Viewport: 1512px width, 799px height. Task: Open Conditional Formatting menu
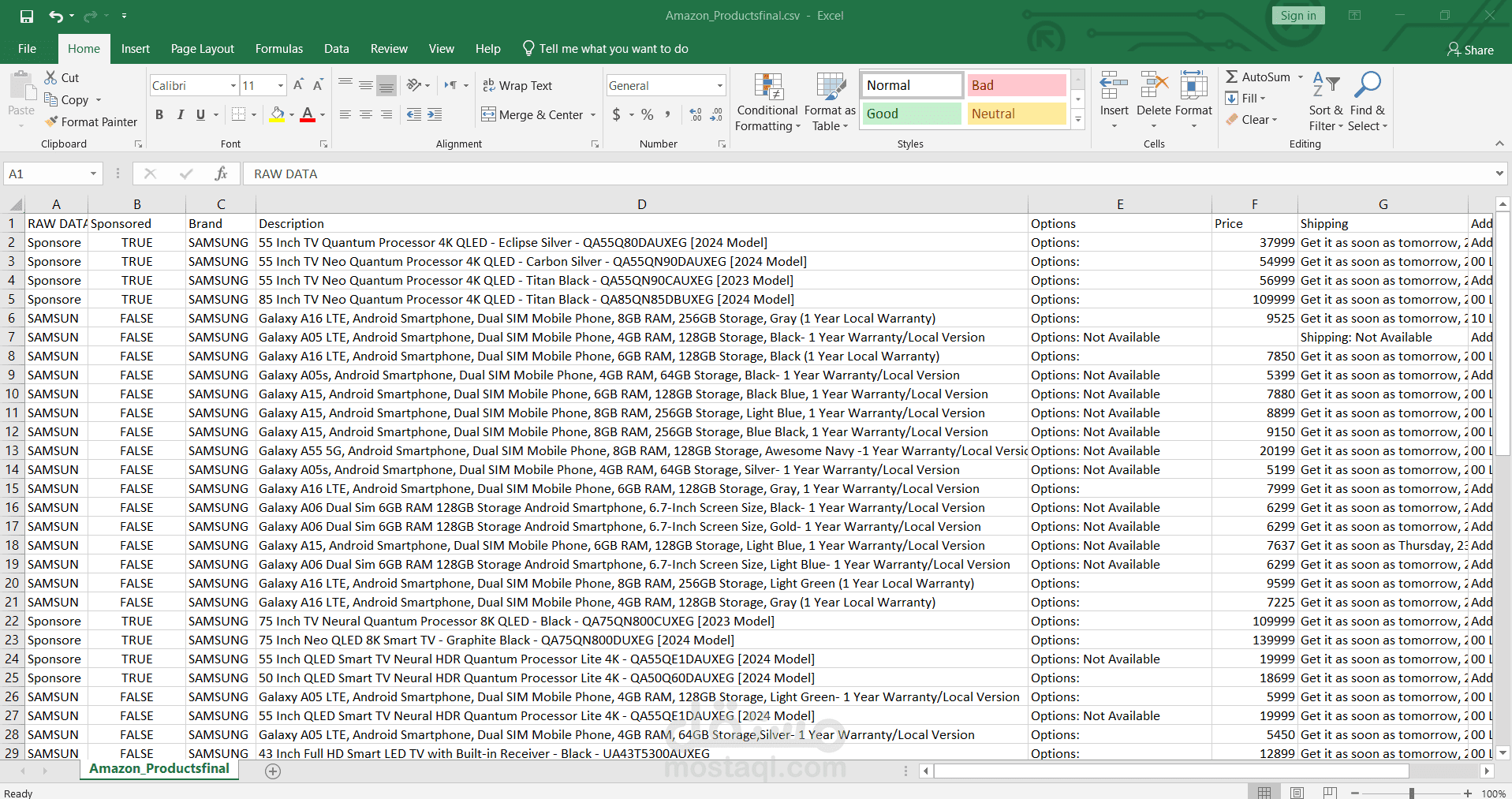pos(767,103)
